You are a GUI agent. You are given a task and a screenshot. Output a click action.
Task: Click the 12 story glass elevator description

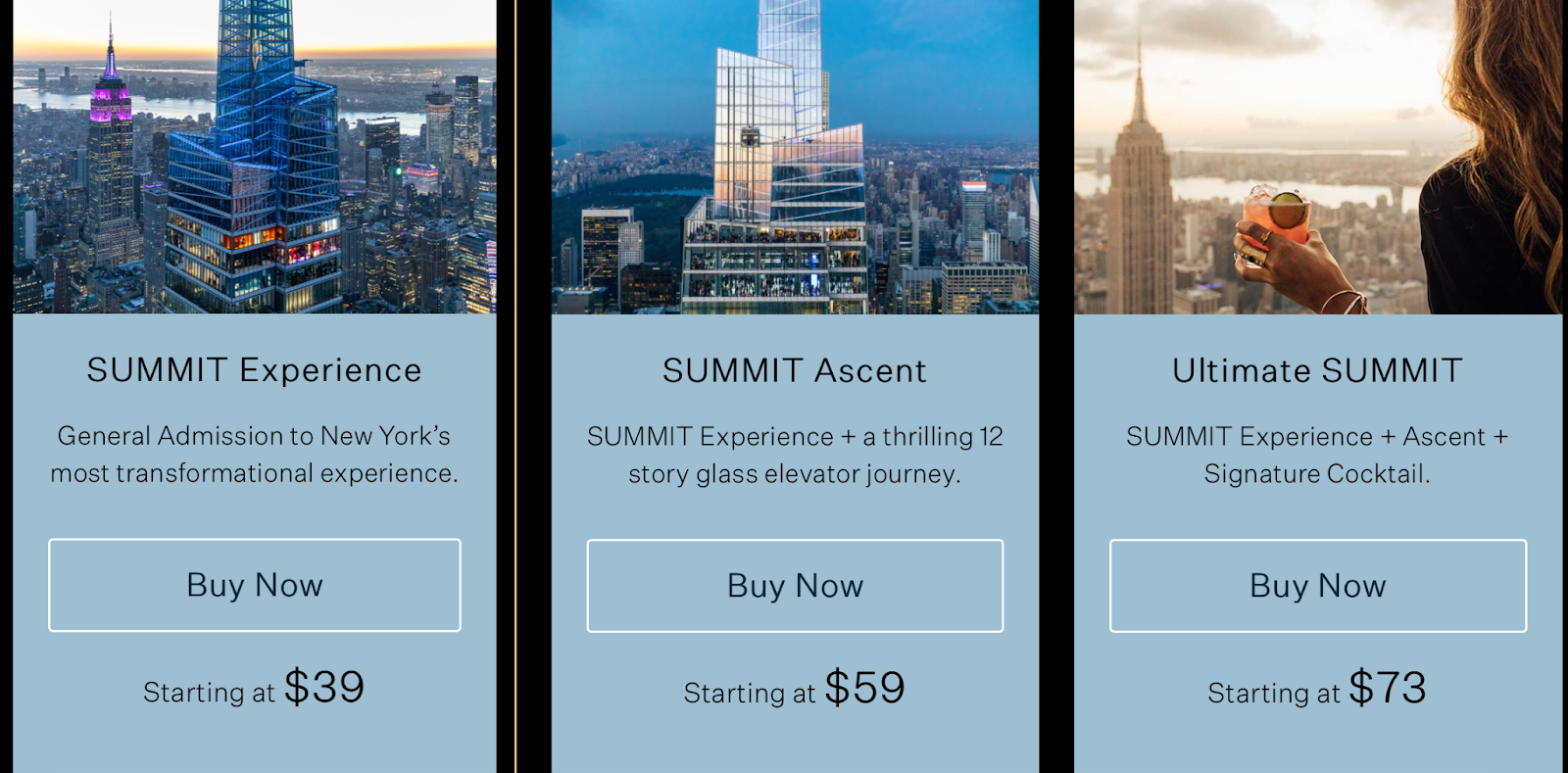point(795,456)
